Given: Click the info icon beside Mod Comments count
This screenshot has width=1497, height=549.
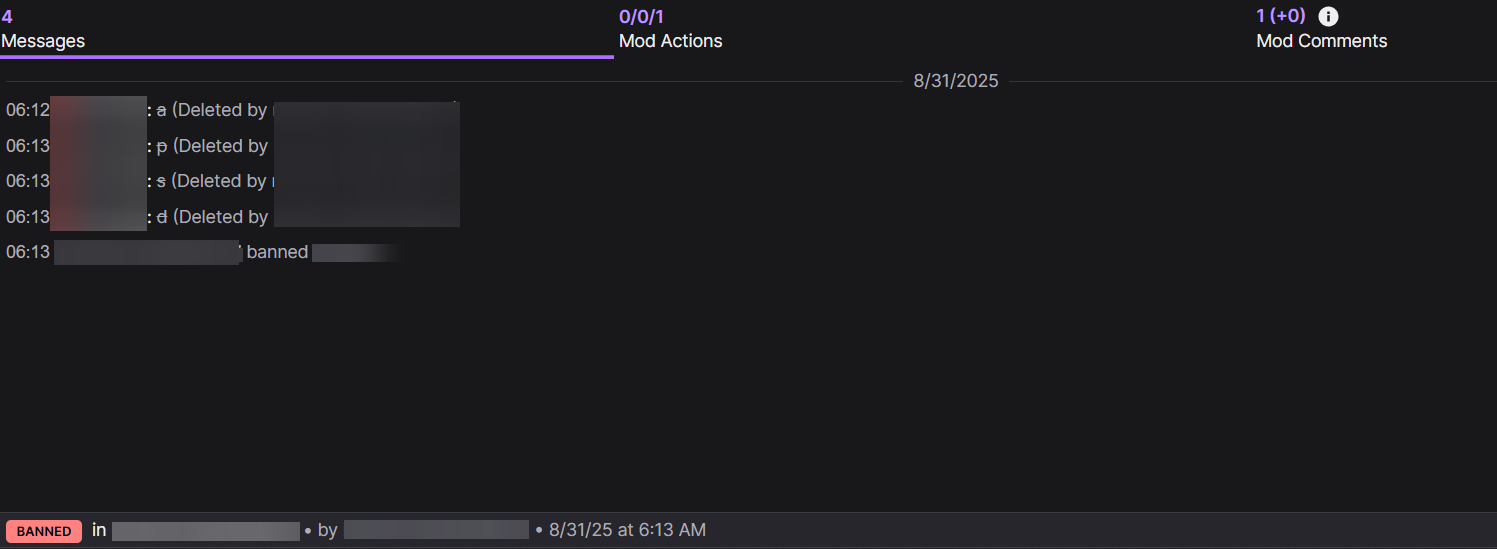Looking at the screenshot, I should 1328,16.
